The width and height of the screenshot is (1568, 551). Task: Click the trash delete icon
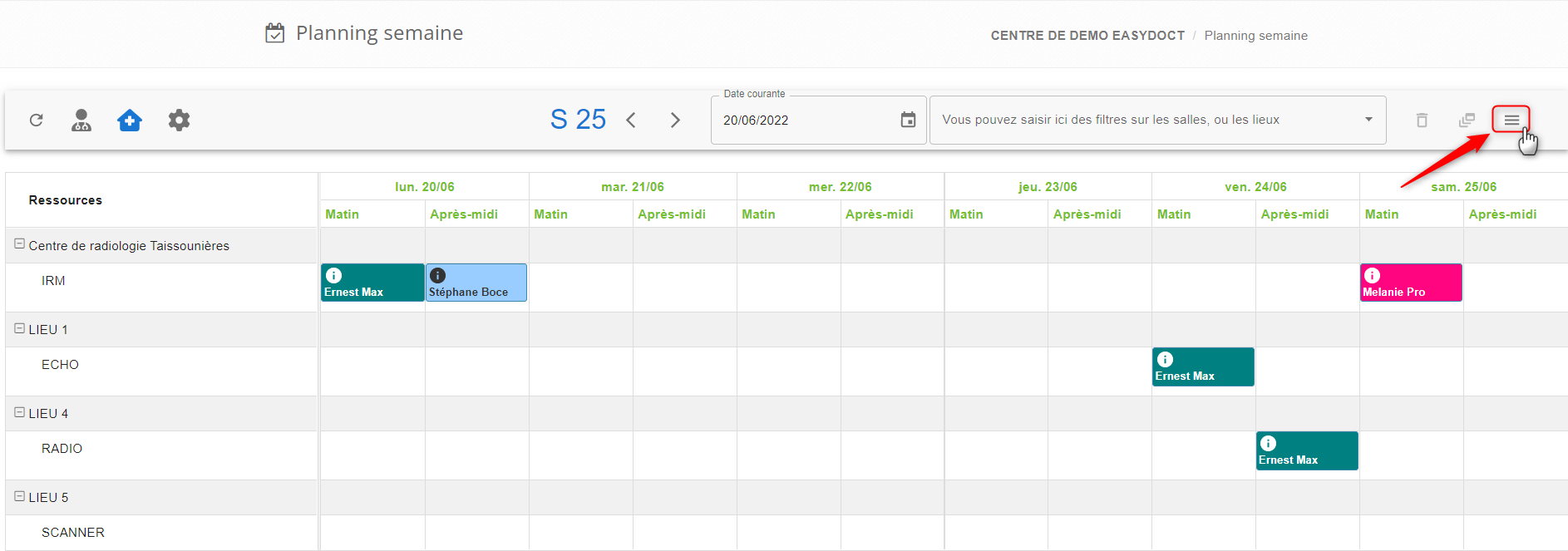click(x=1422, y=121)
